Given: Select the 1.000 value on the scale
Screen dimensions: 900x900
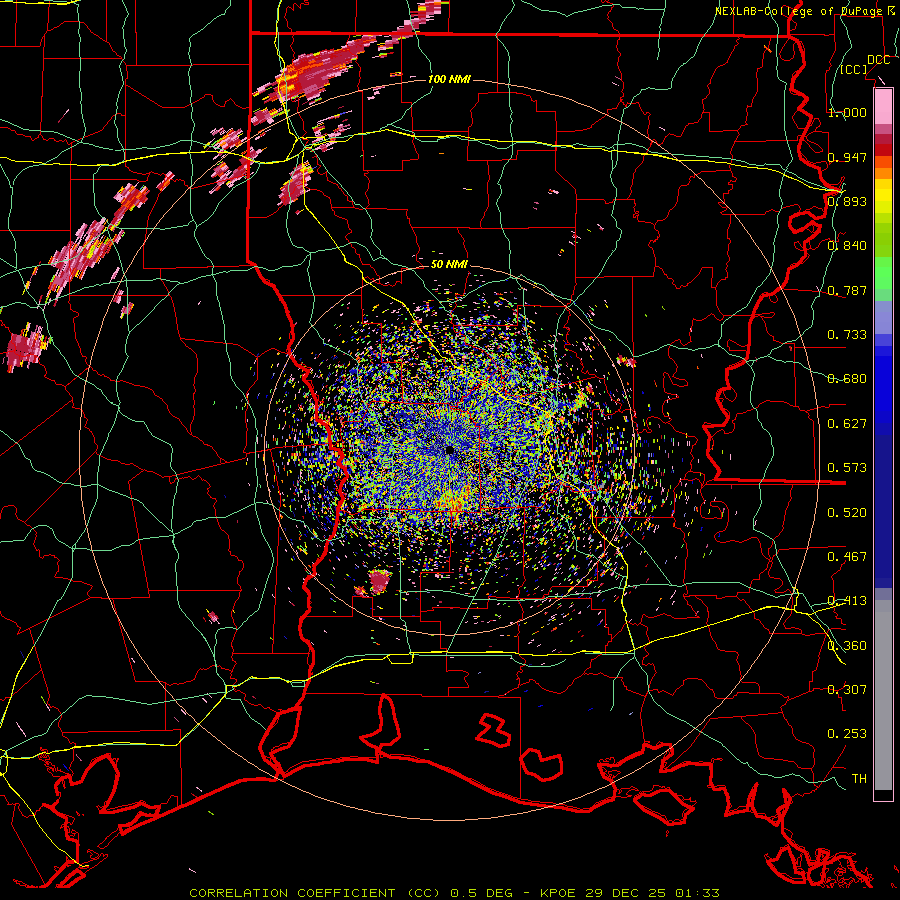Looking at the screenshot, I should click(847, 112).
